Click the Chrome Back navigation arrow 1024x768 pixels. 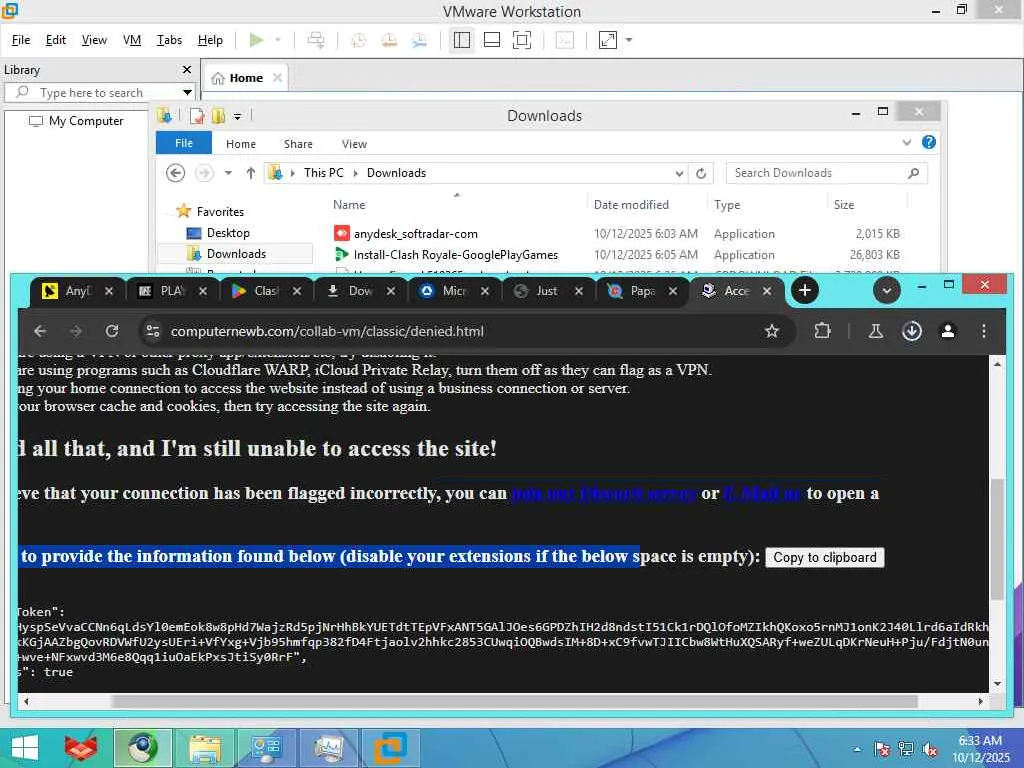pyautogui.click(x=40, y=331)
